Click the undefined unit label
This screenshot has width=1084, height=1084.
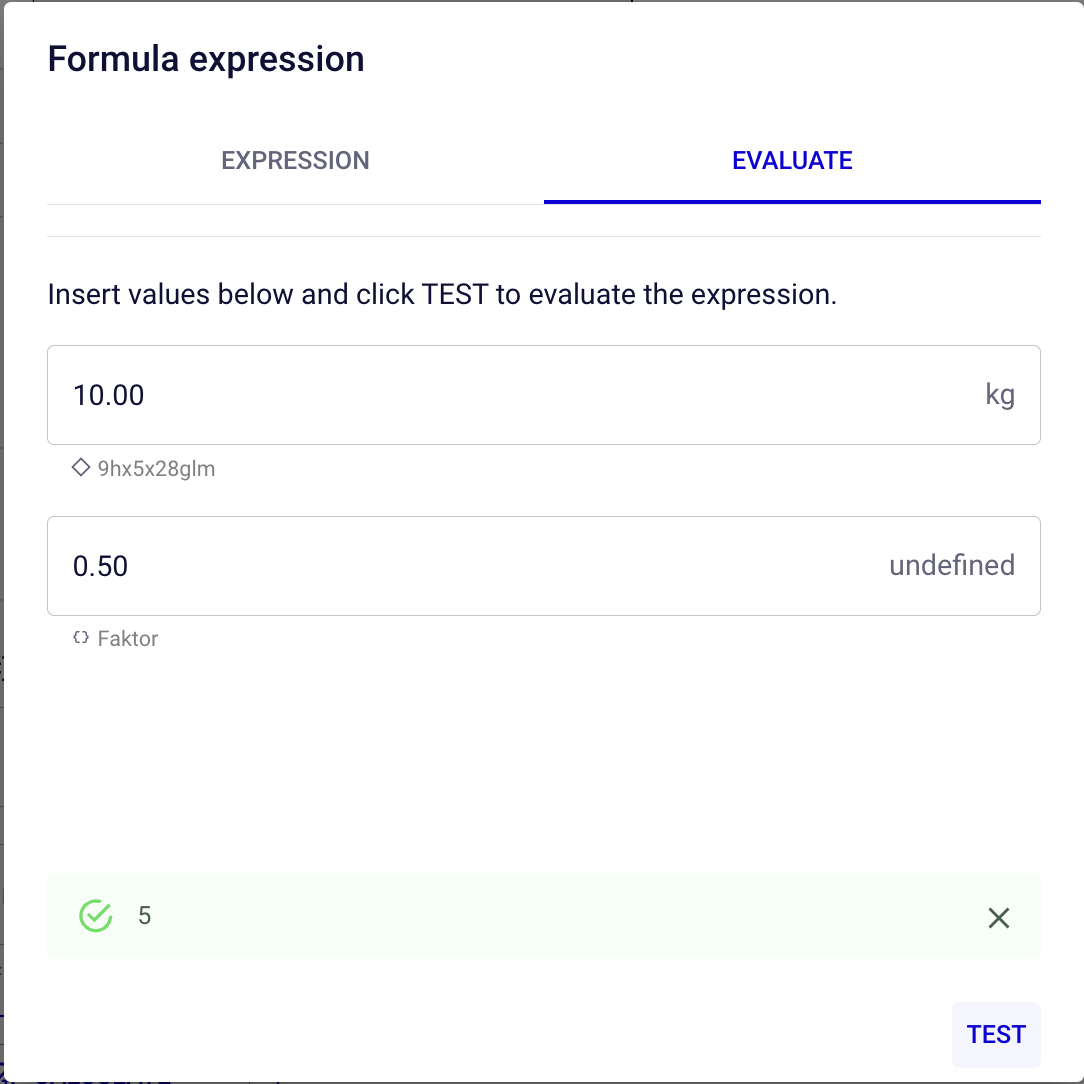[952, 566]
